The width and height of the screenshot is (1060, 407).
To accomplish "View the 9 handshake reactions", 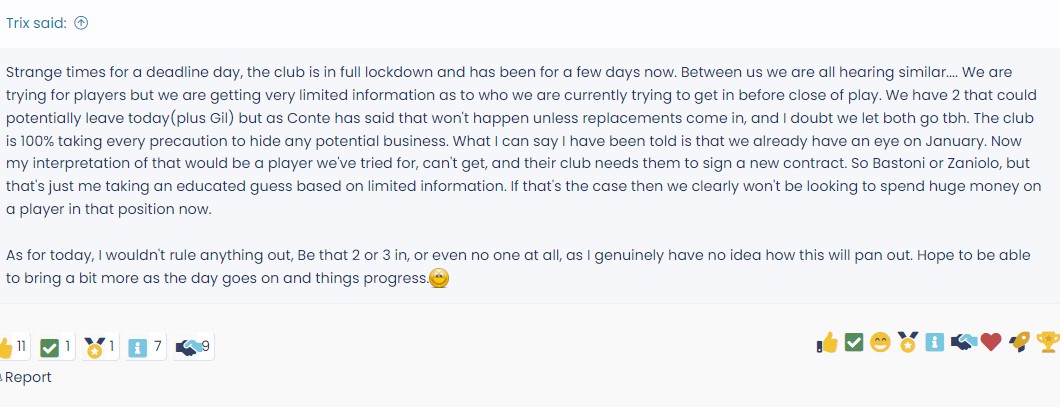I will tap(193, 347).
